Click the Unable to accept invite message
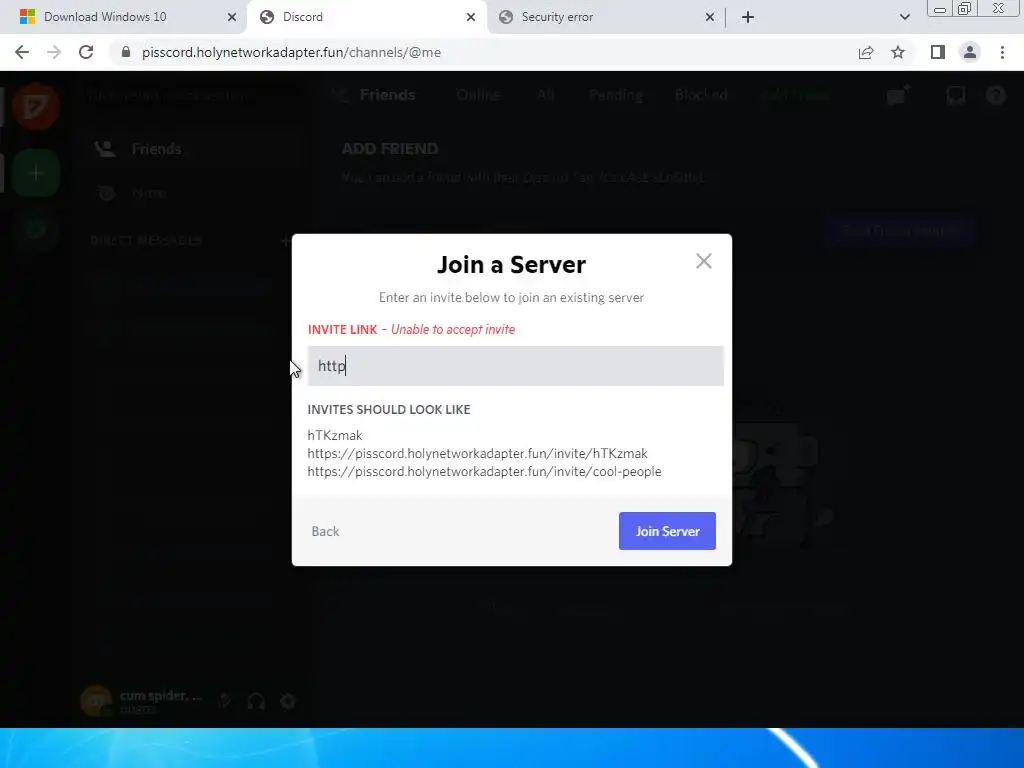Viewport: 1024px width, 768px height. [453, 330]
